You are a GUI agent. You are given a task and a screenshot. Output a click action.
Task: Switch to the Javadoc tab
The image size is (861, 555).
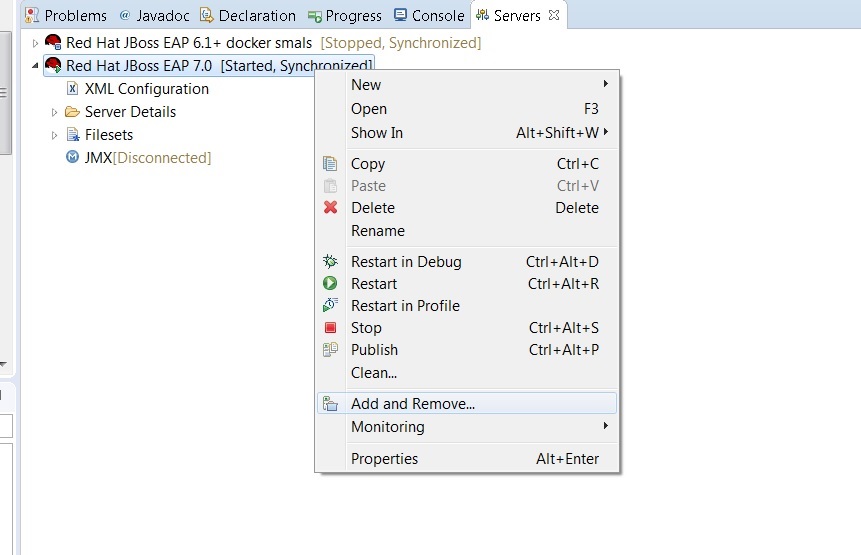pos(154,15)
